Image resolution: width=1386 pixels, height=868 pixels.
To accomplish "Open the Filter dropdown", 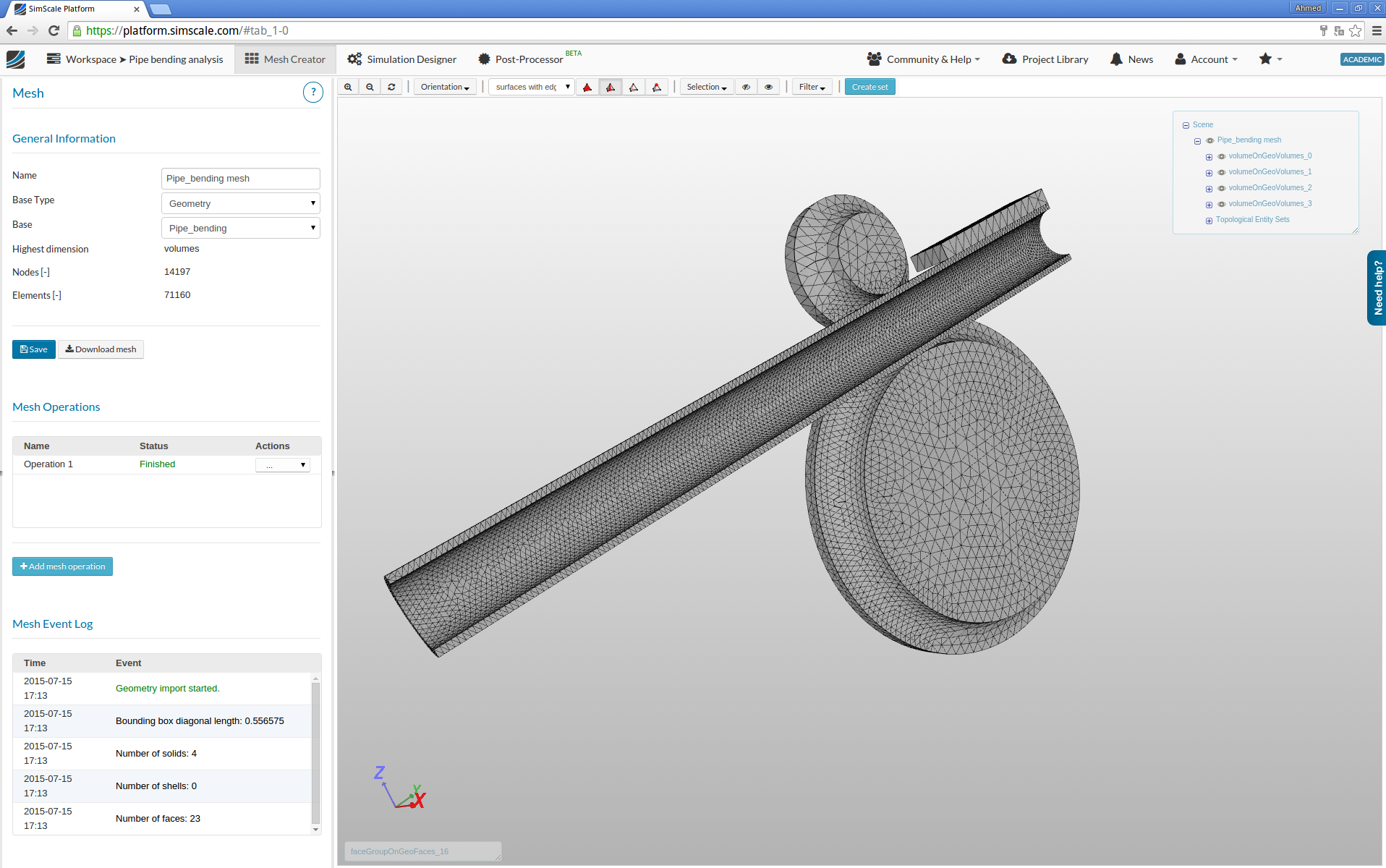I will coord(812,87).
